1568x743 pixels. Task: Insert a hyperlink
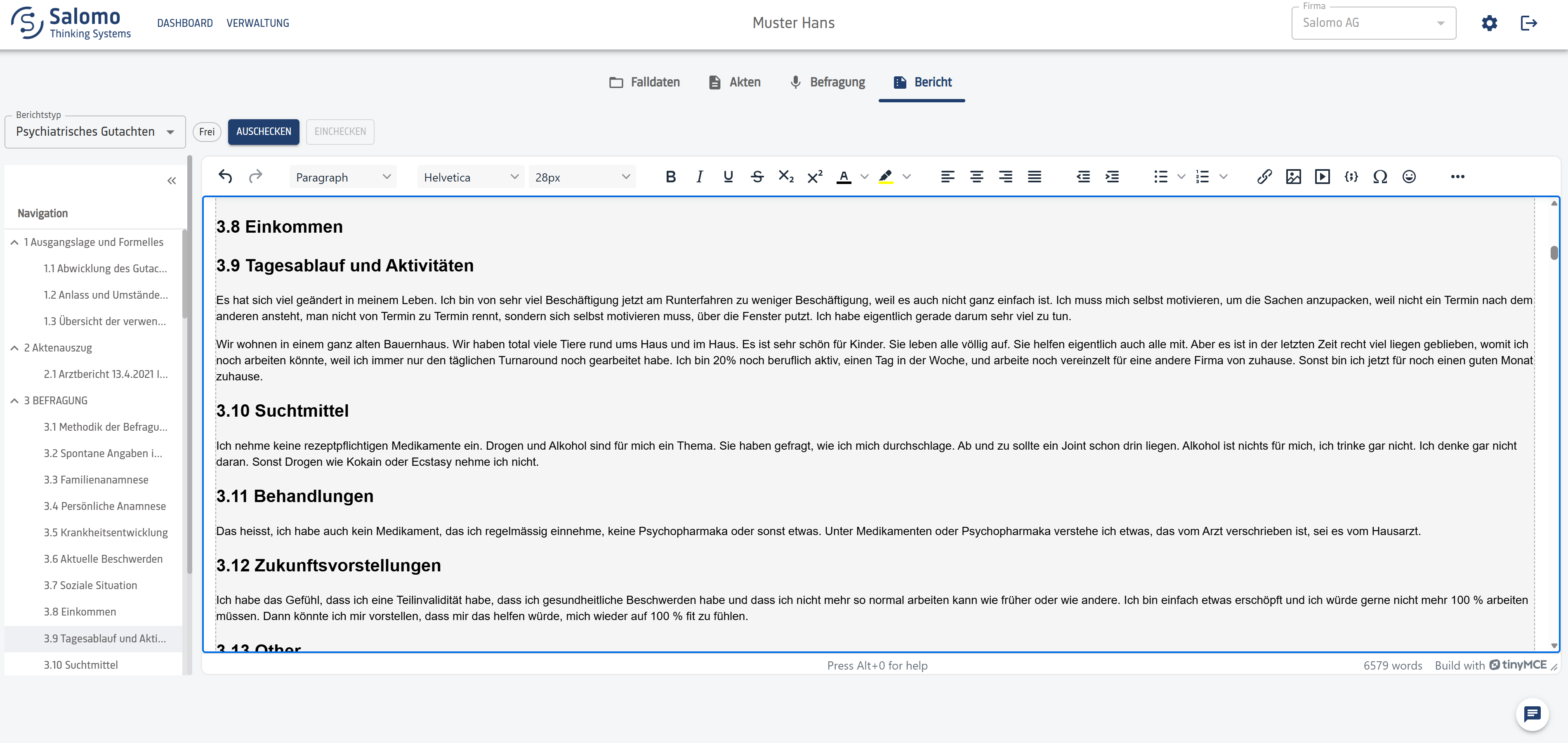click(1264, 177)
